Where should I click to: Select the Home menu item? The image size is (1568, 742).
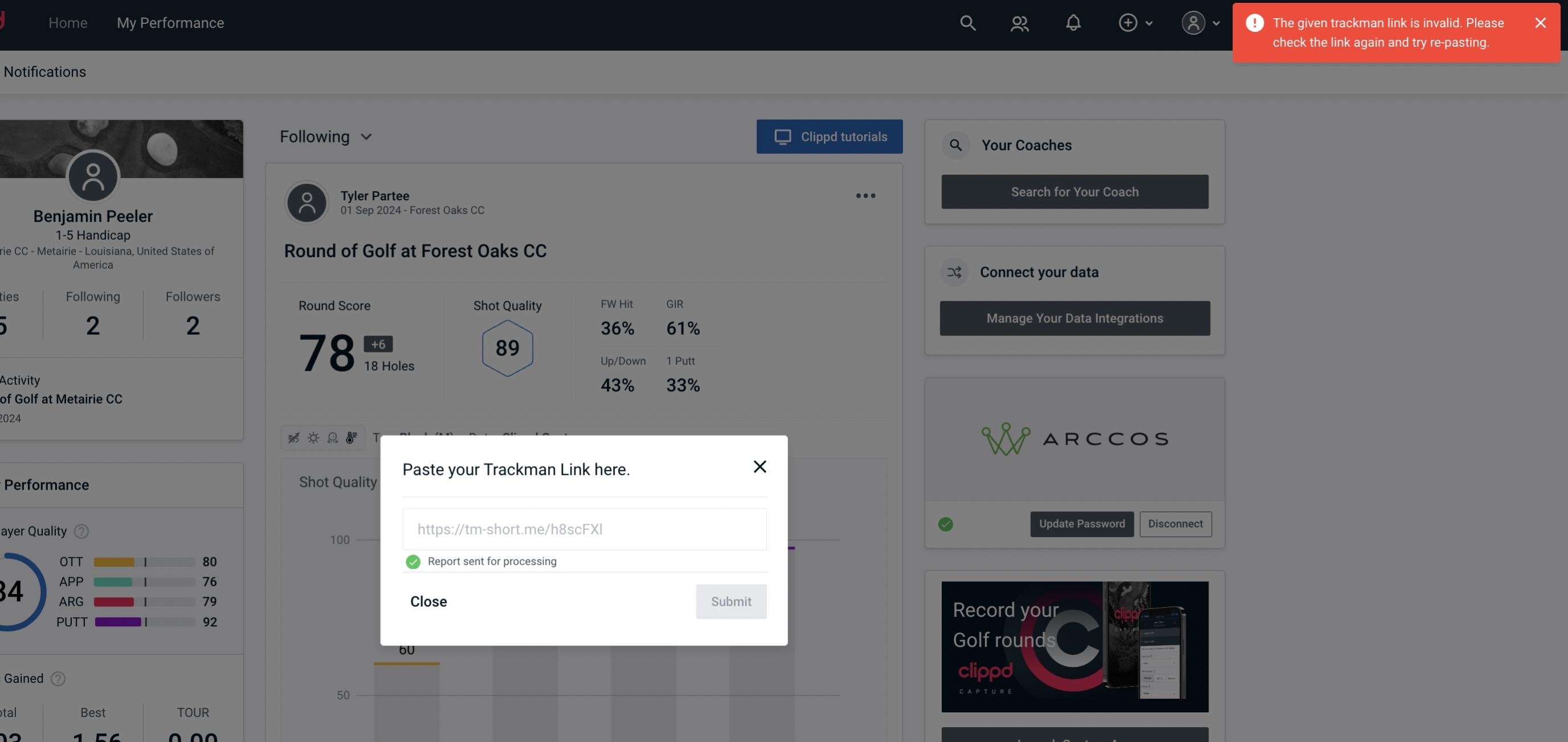(x=68, y=22)
